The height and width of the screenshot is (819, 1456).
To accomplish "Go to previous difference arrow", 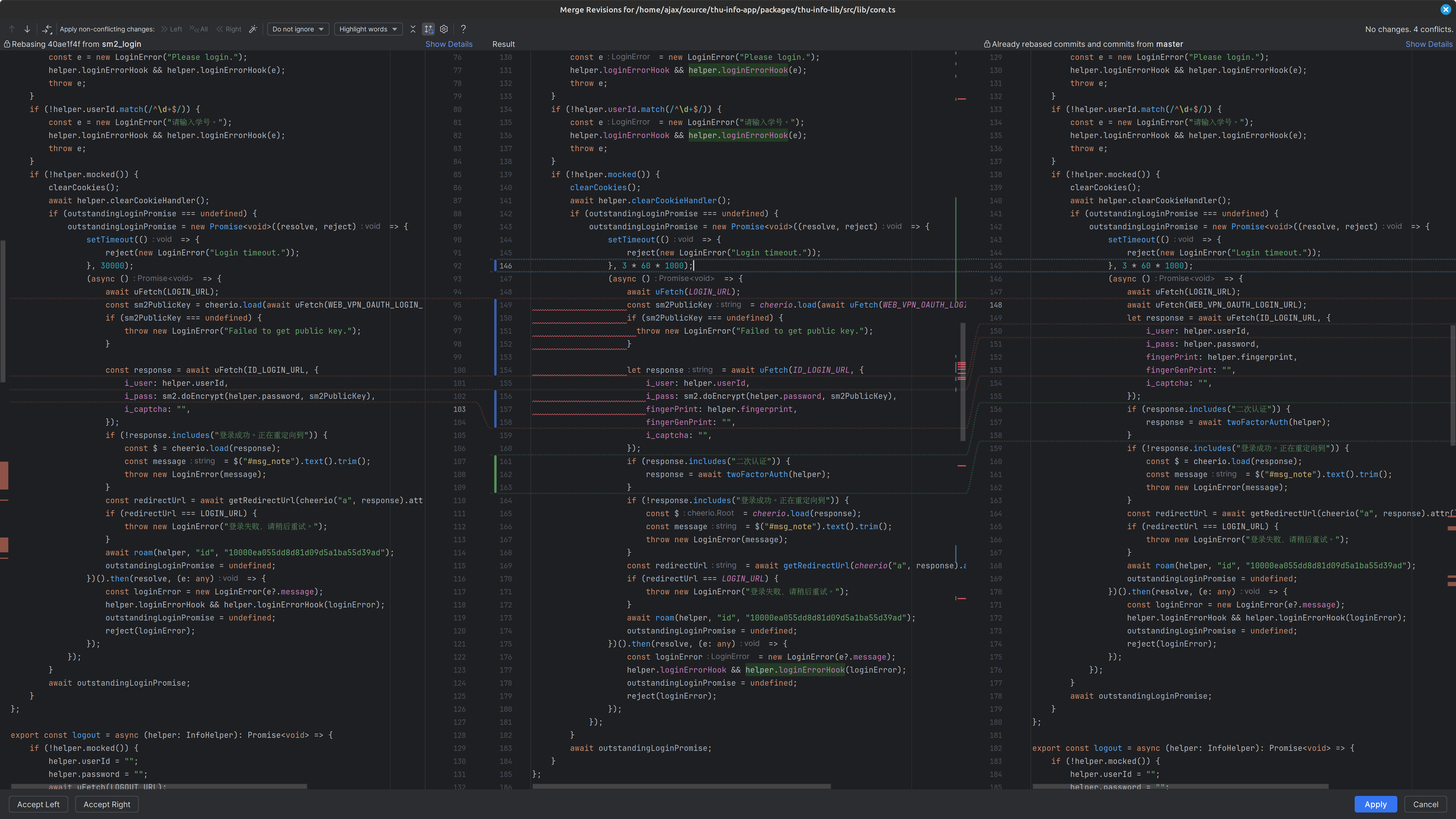I will [x=12, y=29].
